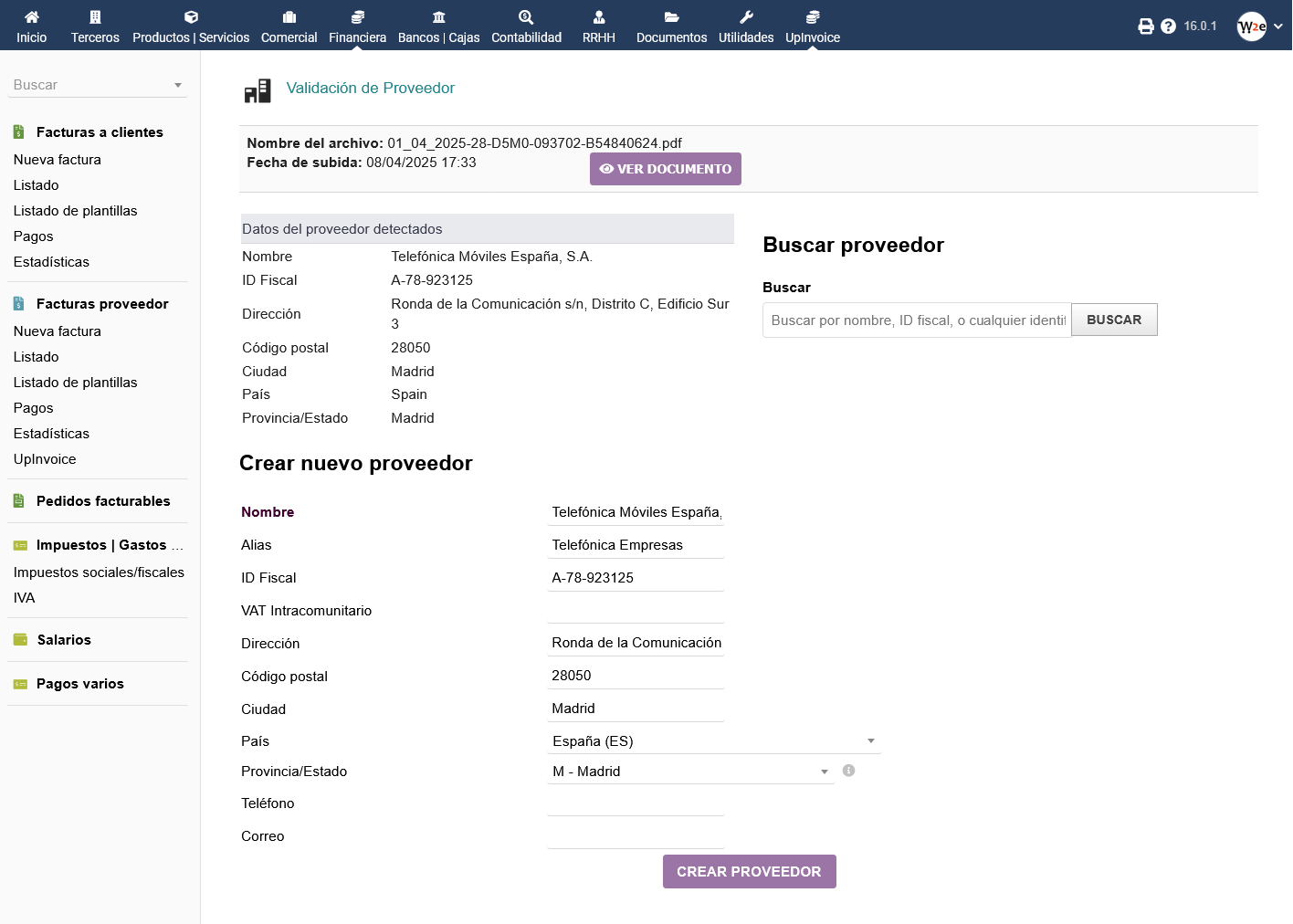Viewport: 1293px width, 924px height.
Task: Open Impuestos sociales/fiscales link
Action: coord(100,572)
